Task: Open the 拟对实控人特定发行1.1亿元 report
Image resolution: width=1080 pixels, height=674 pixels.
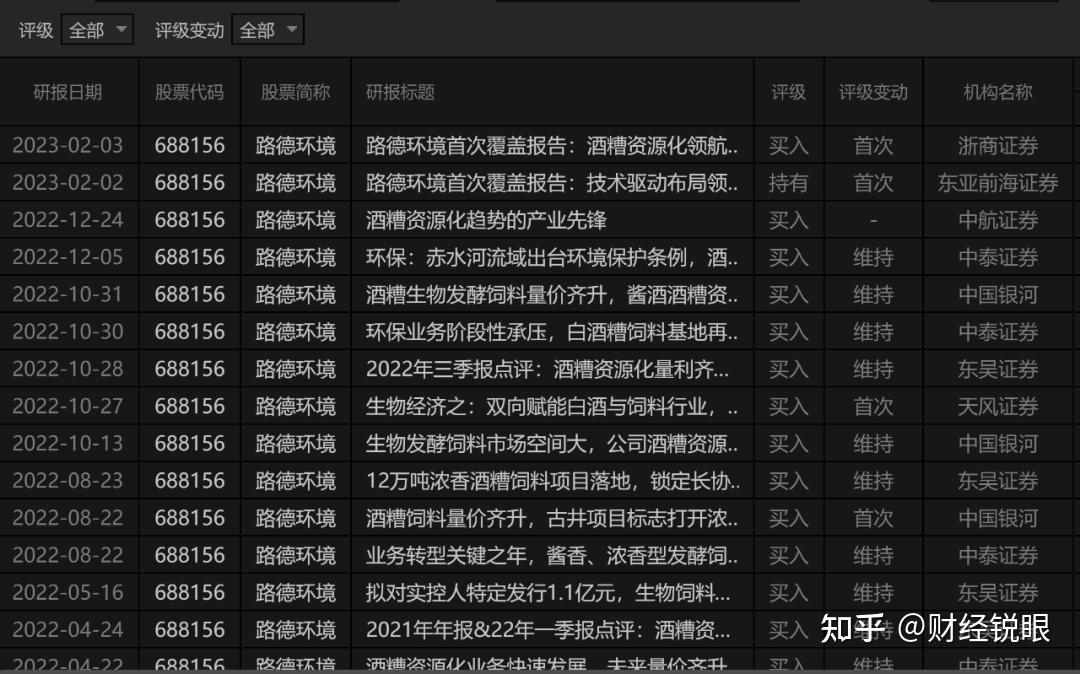Action: tap(550, 592)
